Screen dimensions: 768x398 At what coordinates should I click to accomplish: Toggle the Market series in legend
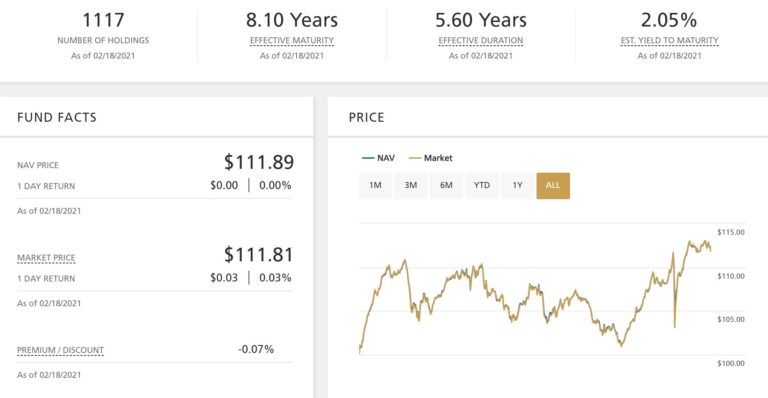438,158
